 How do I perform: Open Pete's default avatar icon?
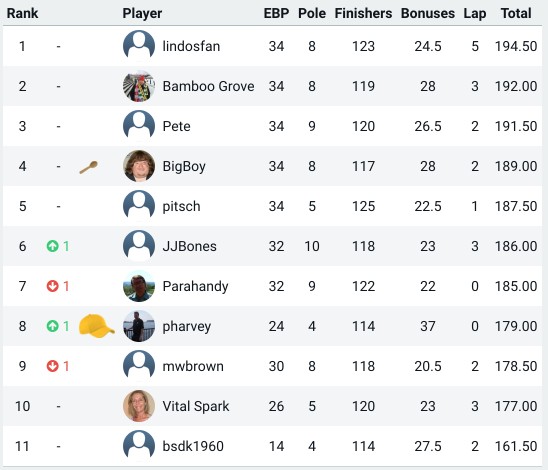[139, 126]
